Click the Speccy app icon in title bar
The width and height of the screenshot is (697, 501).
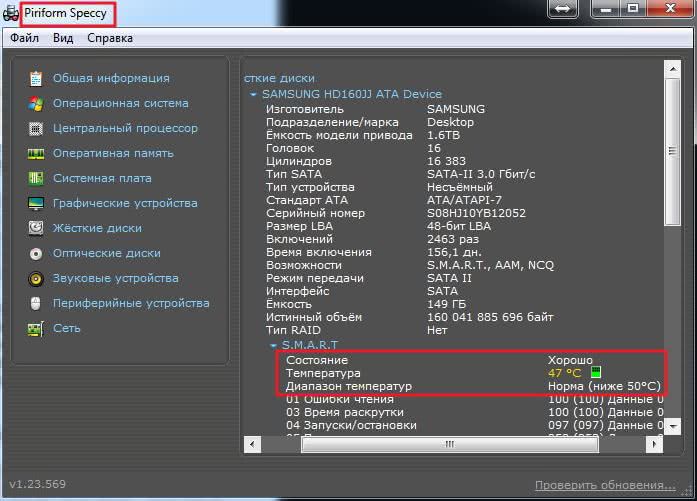click(11, 13)
